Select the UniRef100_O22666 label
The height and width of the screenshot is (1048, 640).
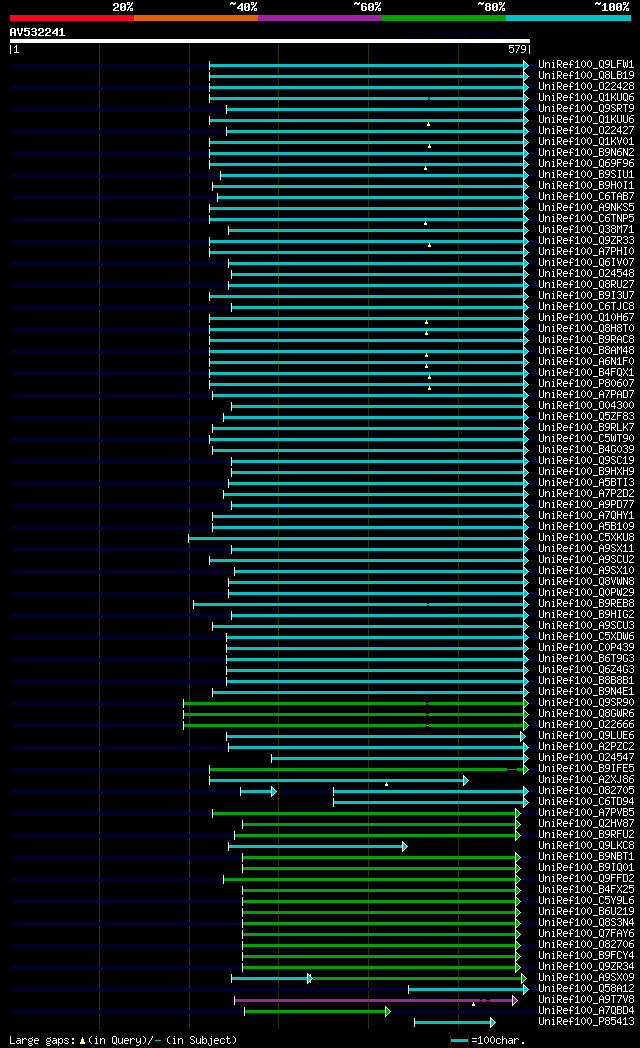pyautogui.click(x=586, y=725)
